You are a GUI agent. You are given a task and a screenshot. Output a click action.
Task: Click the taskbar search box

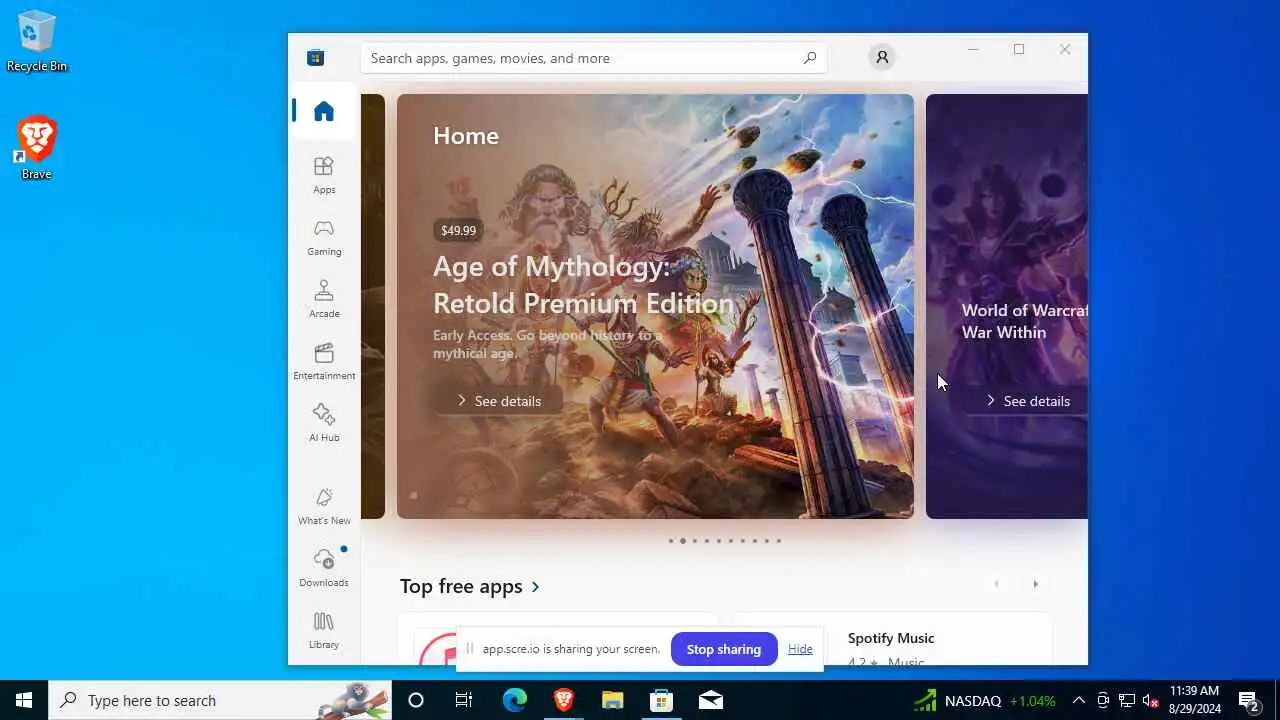220,701
